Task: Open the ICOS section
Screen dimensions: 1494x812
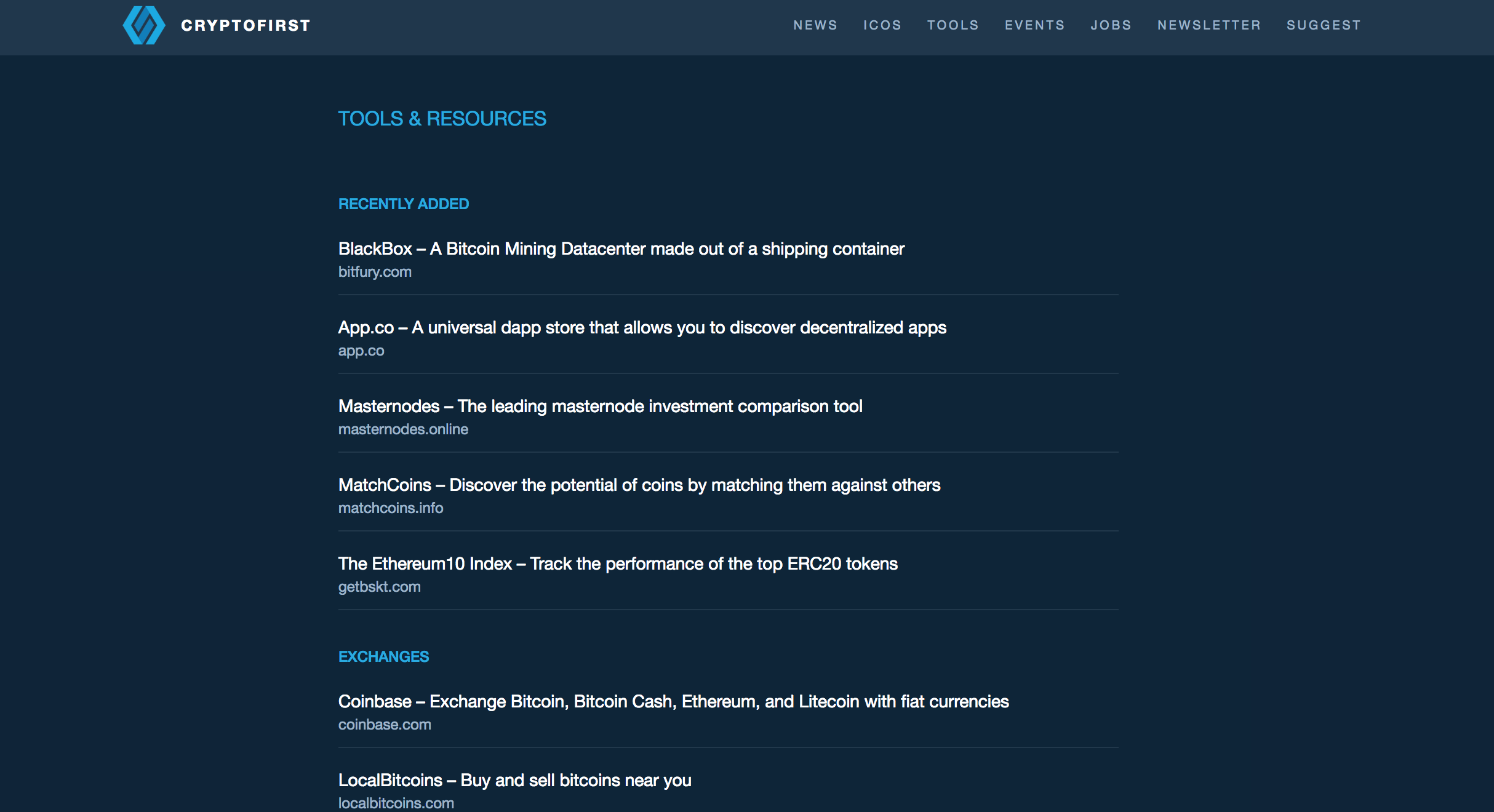Action: pos(883,25)
